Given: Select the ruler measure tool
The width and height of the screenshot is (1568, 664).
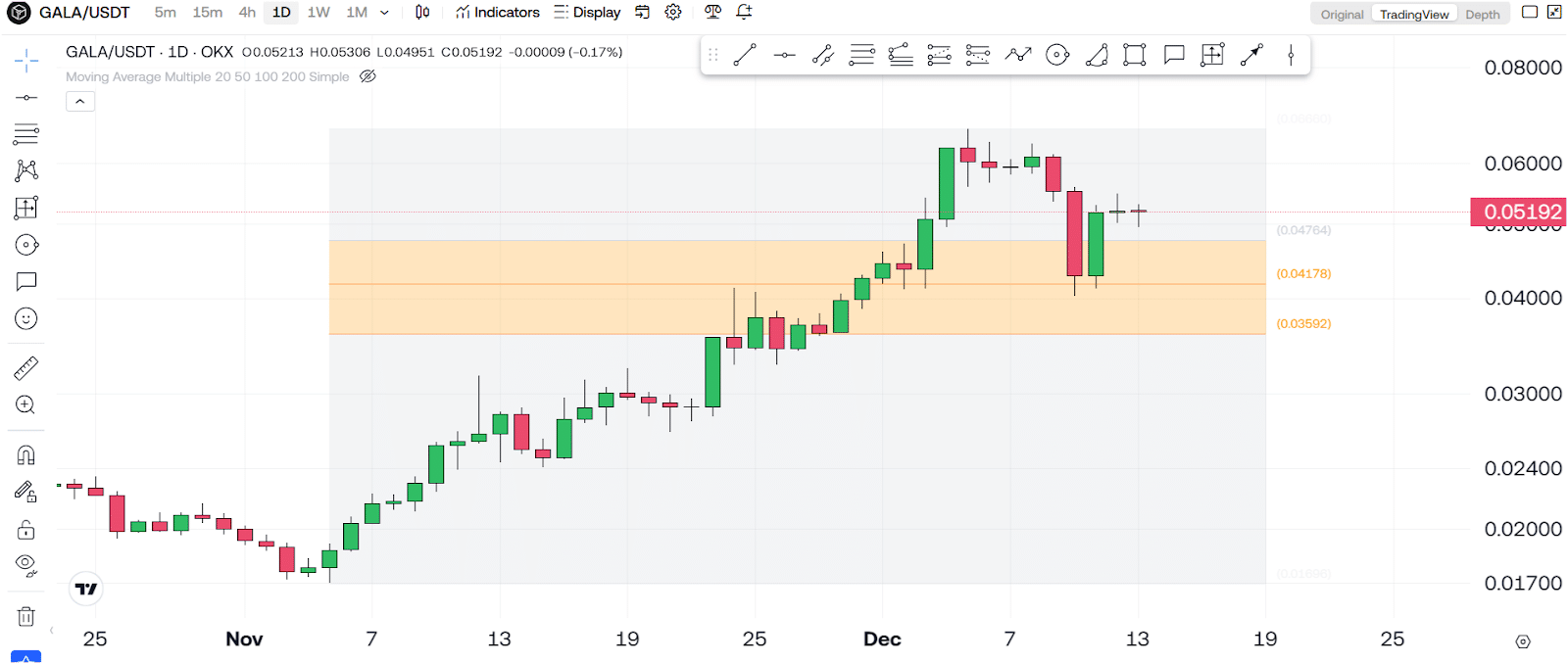Looking at the screenshot, I should tap(26, 368).
